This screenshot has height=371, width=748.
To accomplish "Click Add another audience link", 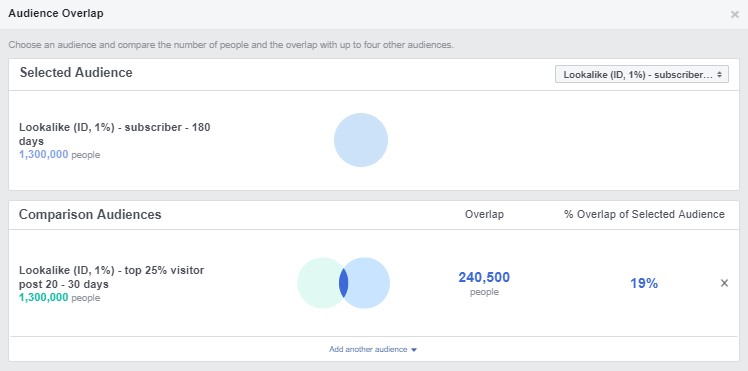I will click(373, 350).
